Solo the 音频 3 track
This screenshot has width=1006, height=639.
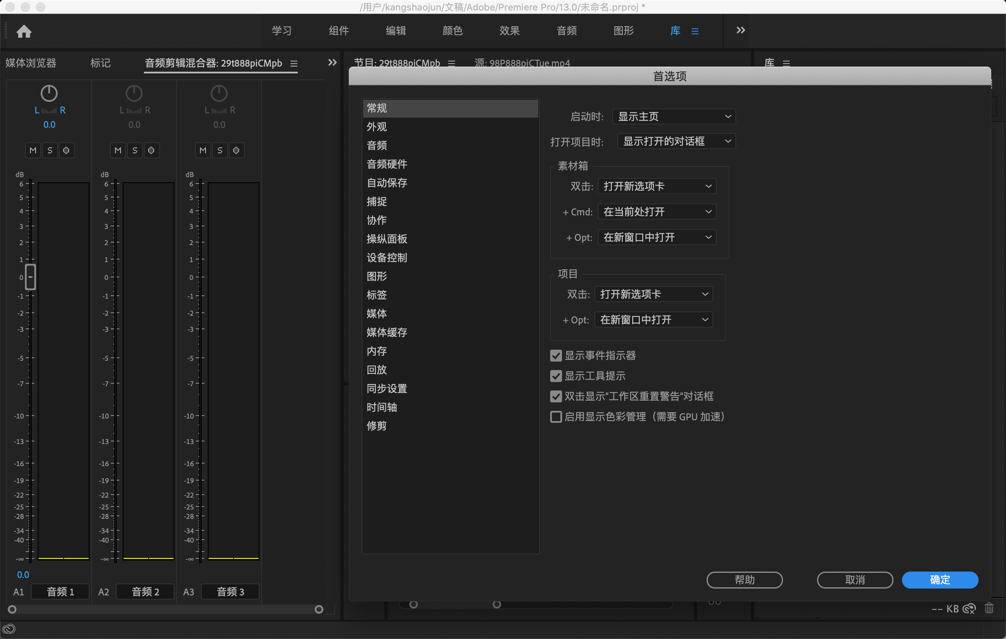tap(218, 149)
